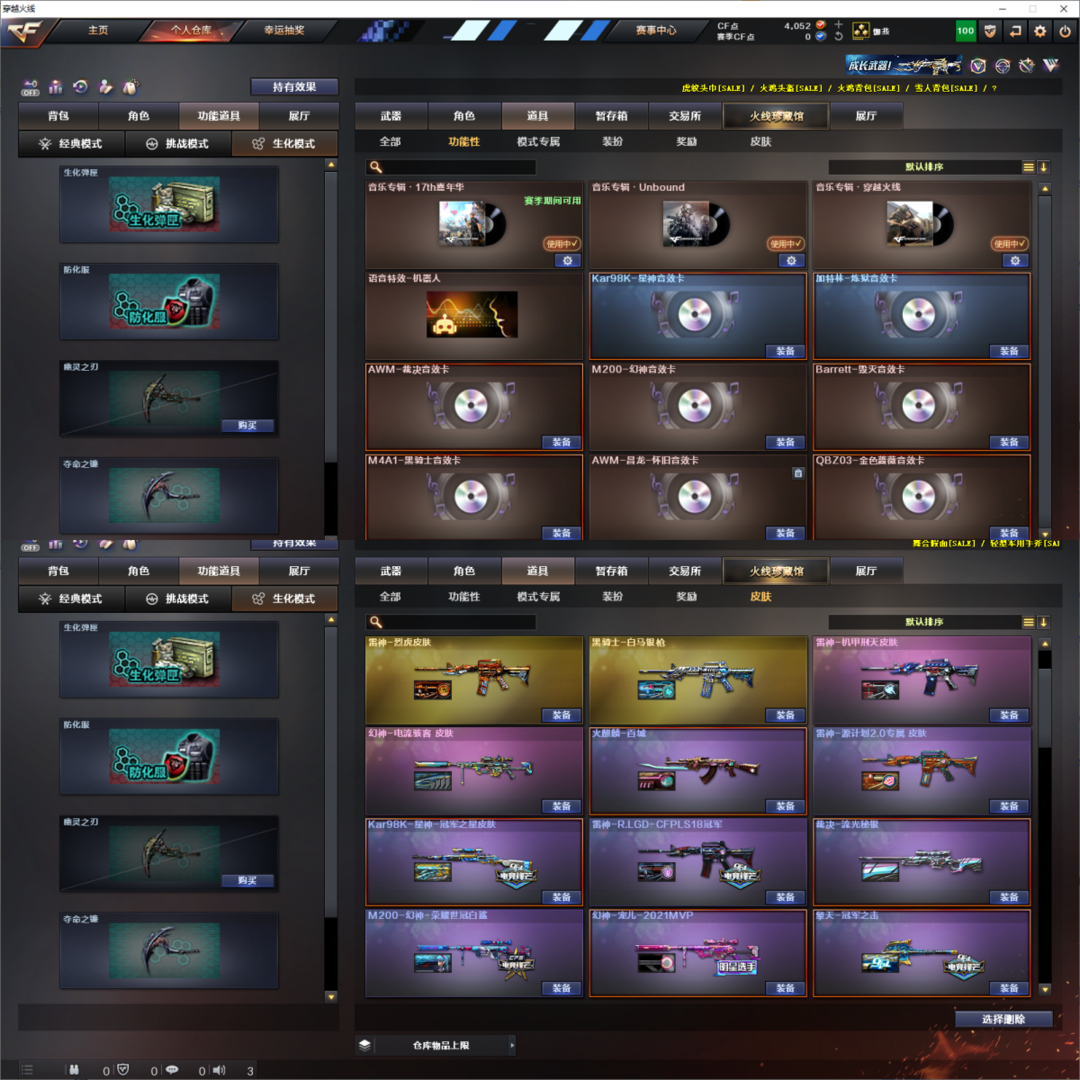The image size is (1080, 1080).
Task: Click the up arrow of the music album list scrollbar
Action: [x=1045, y=189]
